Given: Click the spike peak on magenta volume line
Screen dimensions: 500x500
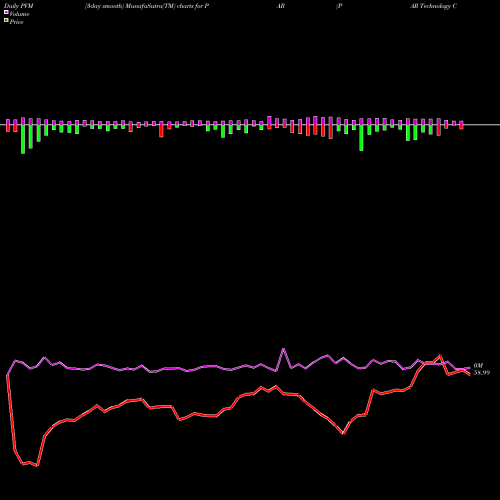Looking at the screenshot, I should pyautogui.click(x=283, y=349).
